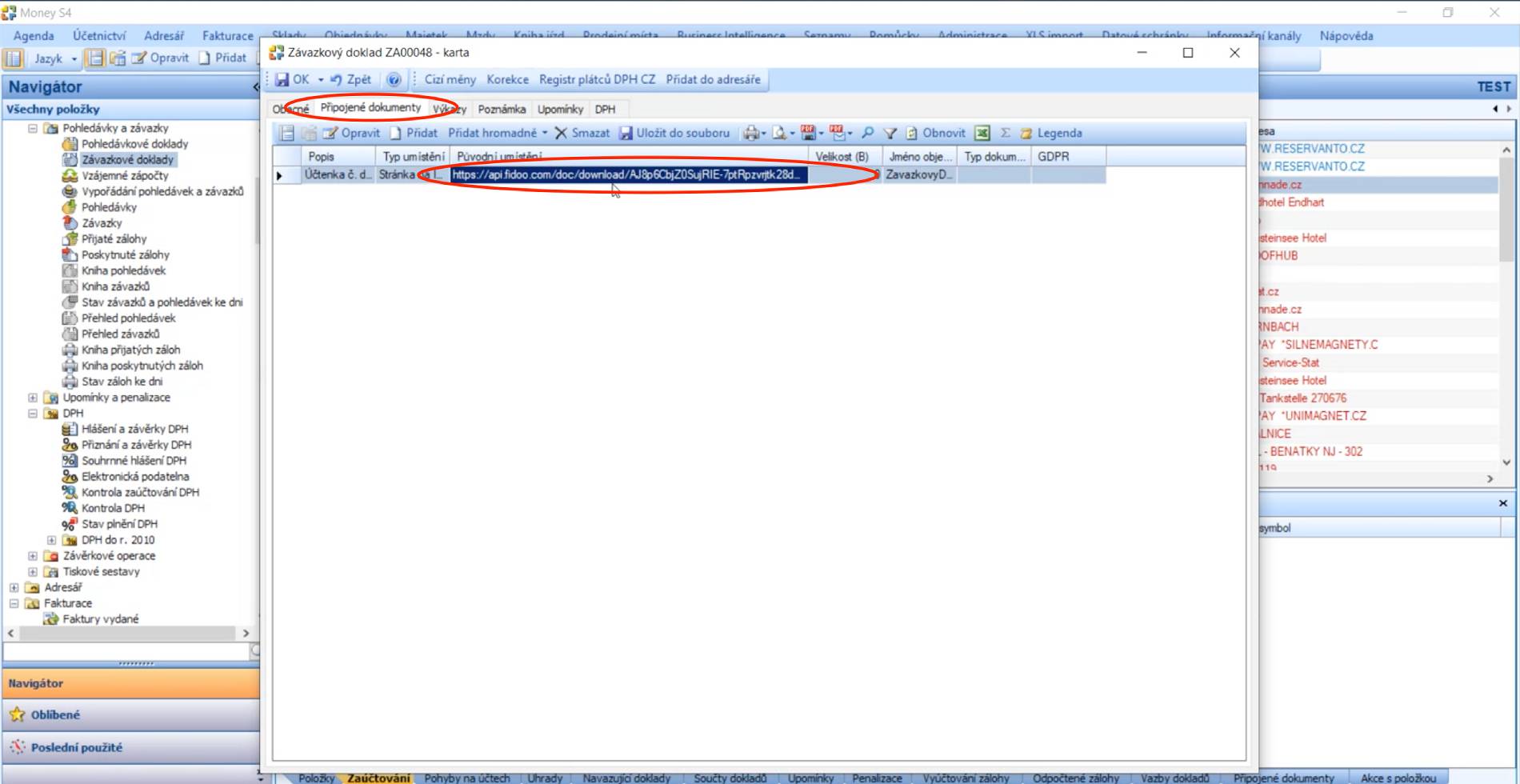Click the sigma sum icon
1520x784 pixels.
[x=1006, y=133]
